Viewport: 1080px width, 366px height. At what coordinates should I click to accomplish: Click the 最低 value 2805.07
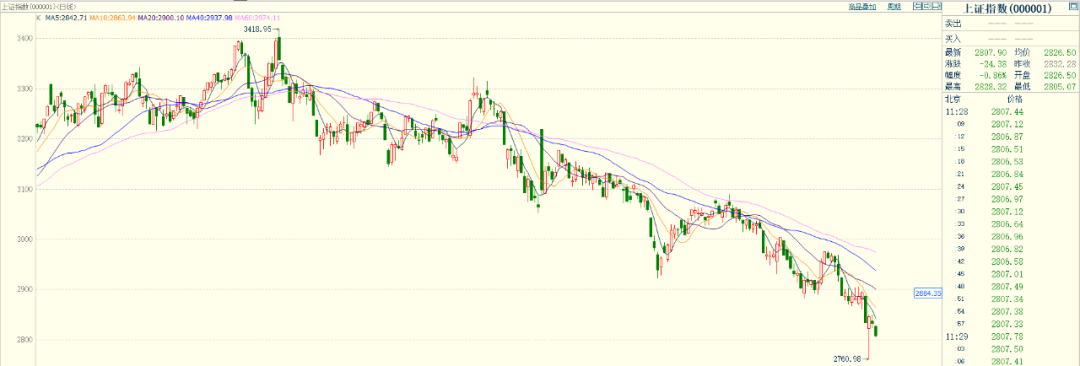point(1059,87)
